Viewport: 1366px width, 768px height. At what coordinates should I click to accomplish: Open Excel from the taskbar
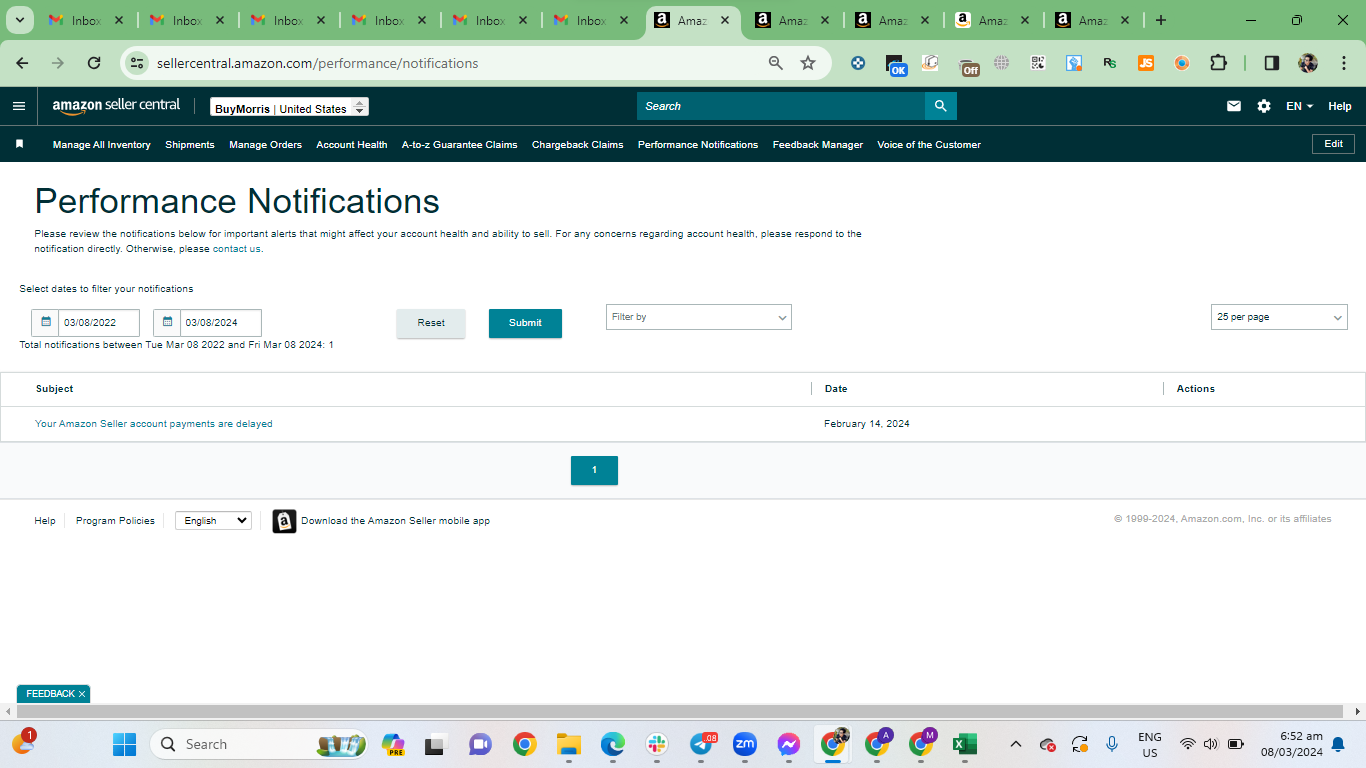tap(964, 744)
